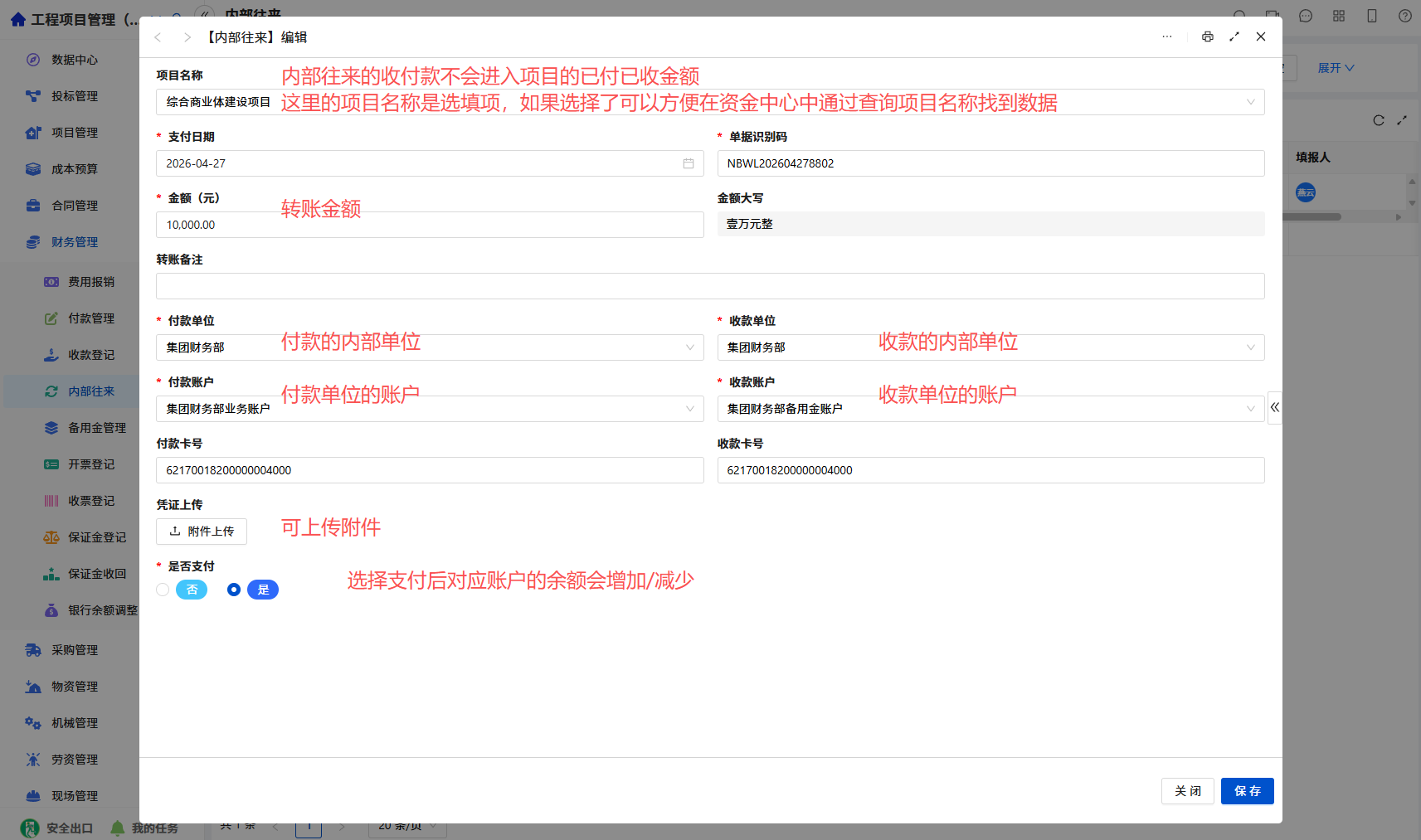
Task: Click the 保证金收回 icon
Action: [x=51, y=574]
